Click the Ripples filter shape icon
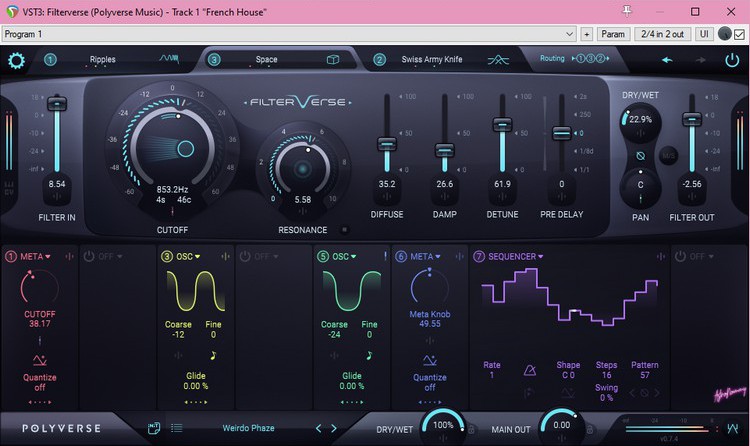The image size is (750, 446). click(169, 59)
